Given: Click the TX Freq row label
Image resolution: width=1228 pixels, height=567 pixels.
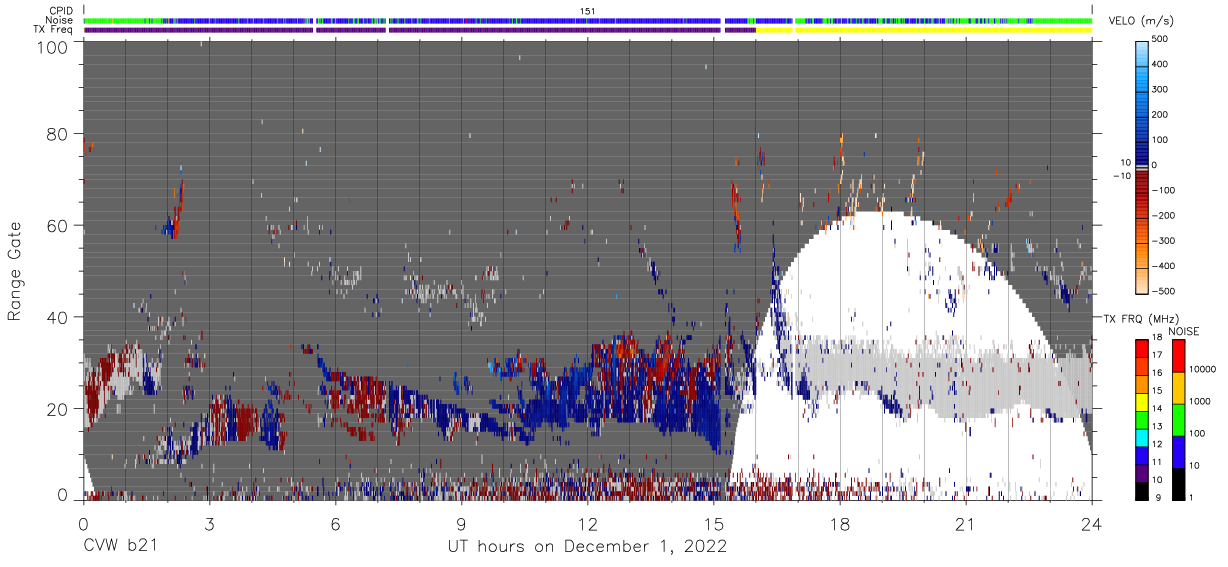Looking at the screenshot, I should tap(53, 30).
